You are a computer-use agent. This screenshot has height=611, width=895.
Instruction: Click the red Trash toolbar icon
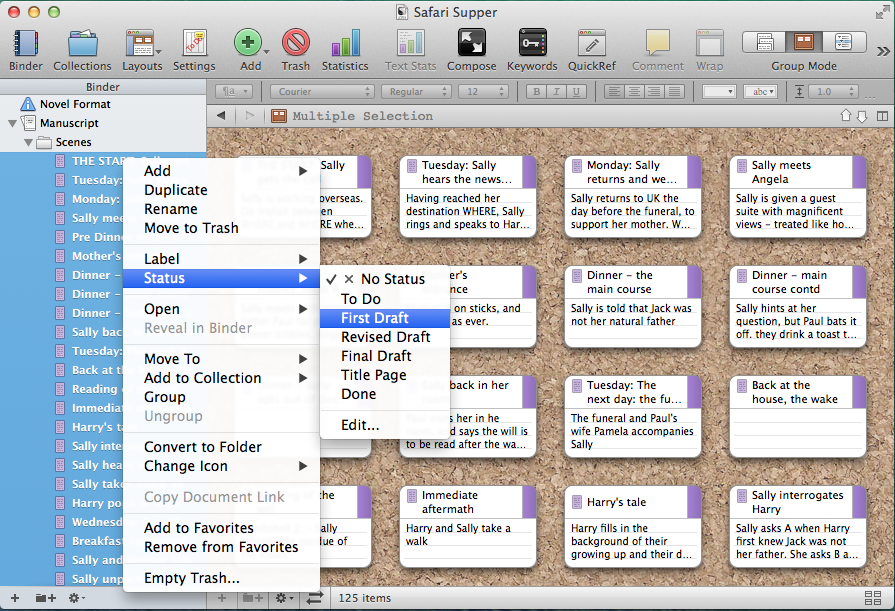coord(296,43)
